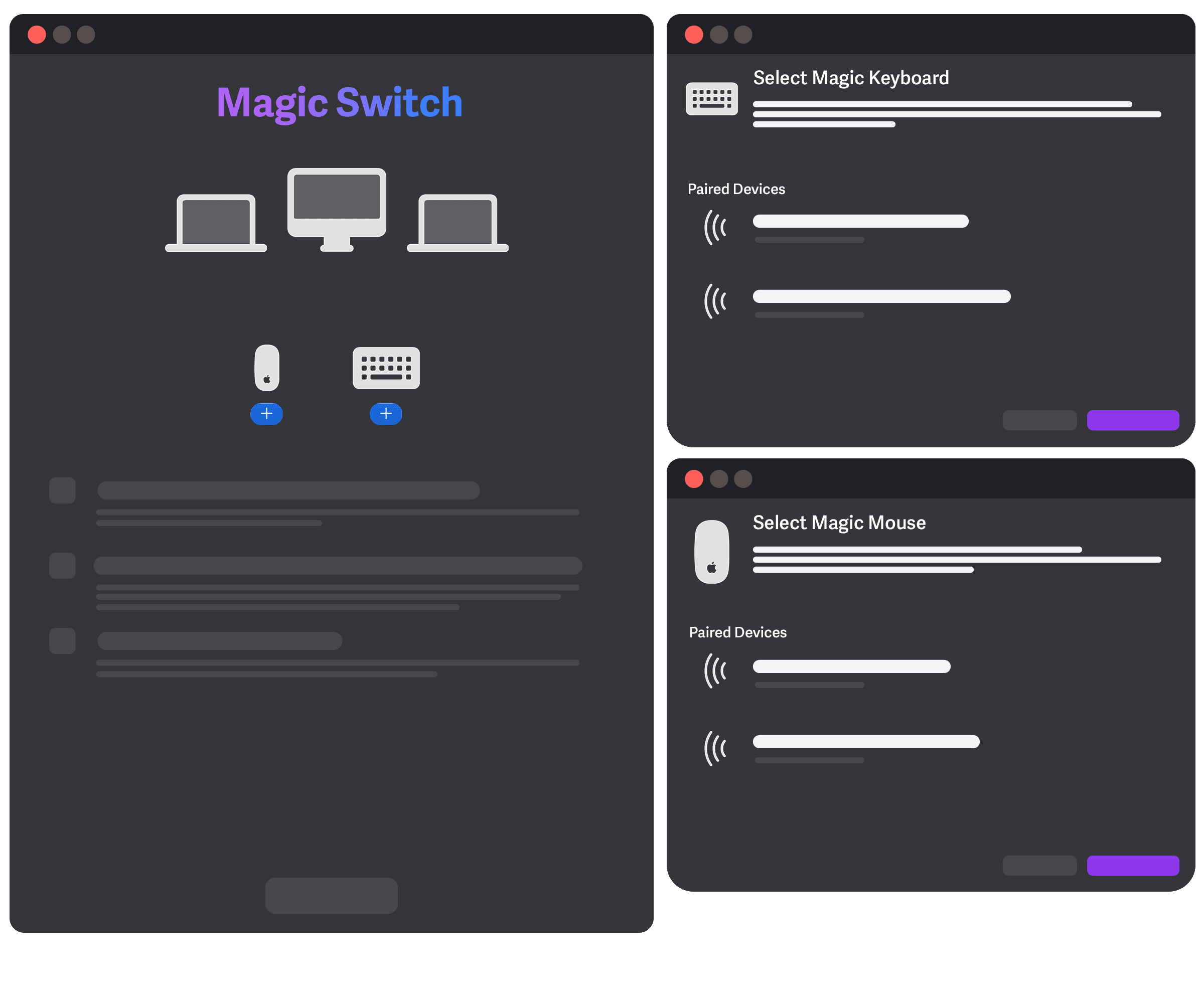Screen dimensions: 1204x1003
Task: Click Paired Devices label in Mouse window
Action: pos(737,632)
